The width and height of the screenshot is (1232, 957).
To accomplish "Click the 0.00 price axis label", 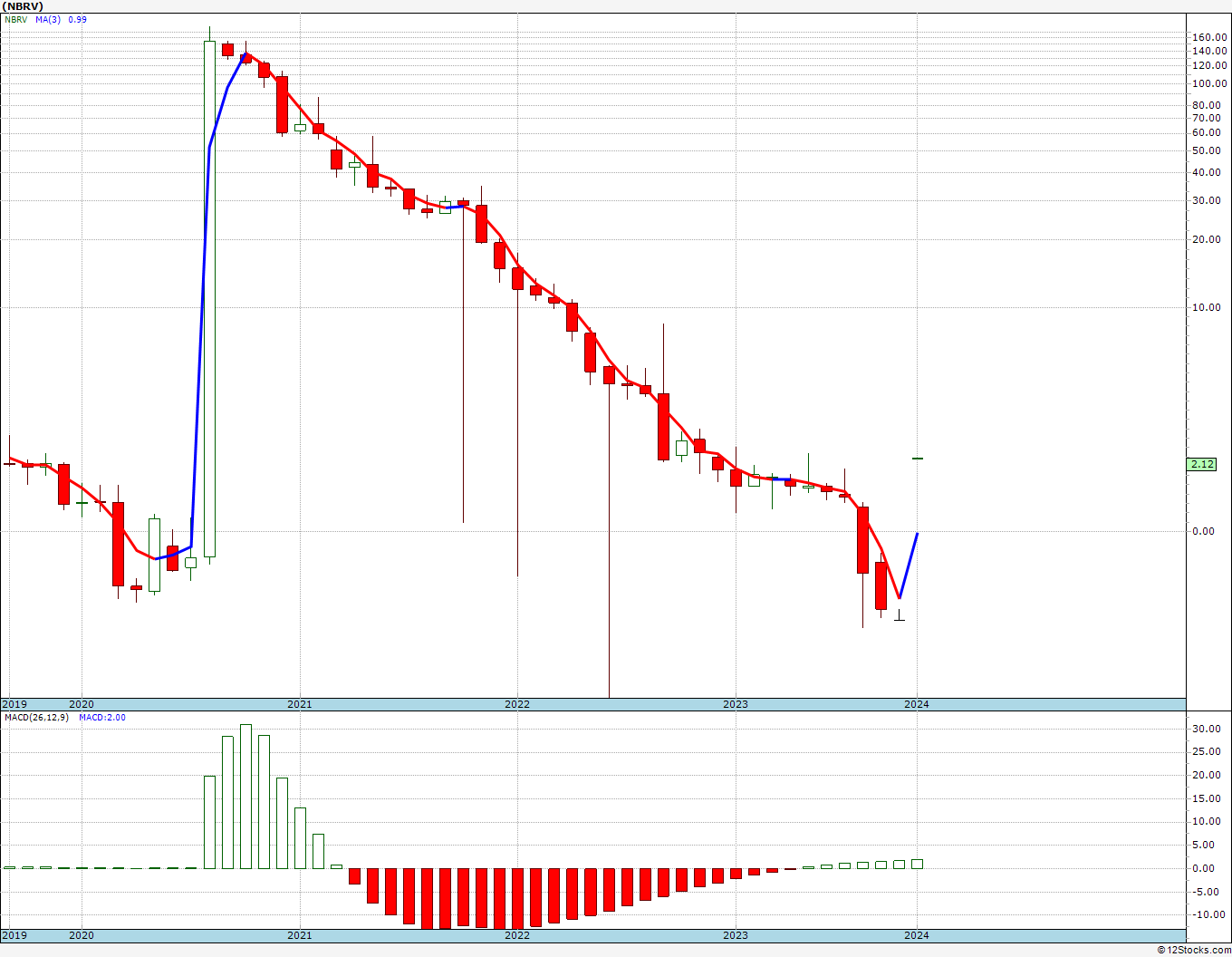I will (x=1204, y=531).
